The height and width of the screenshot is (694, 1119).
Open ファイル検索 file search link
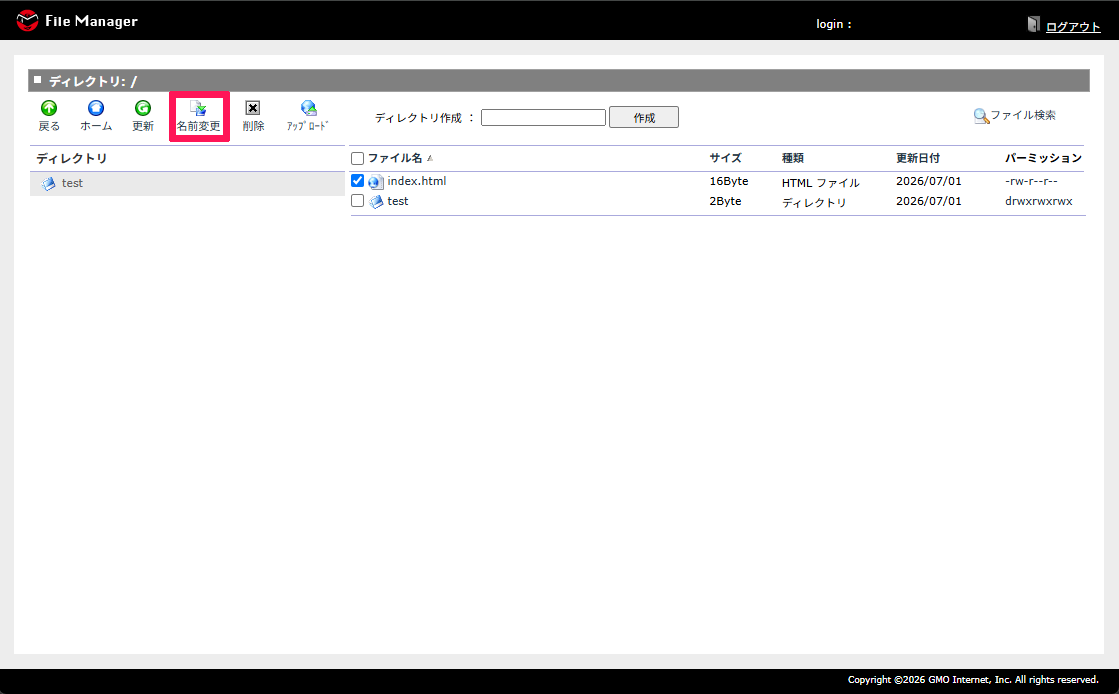point(1023,115)
